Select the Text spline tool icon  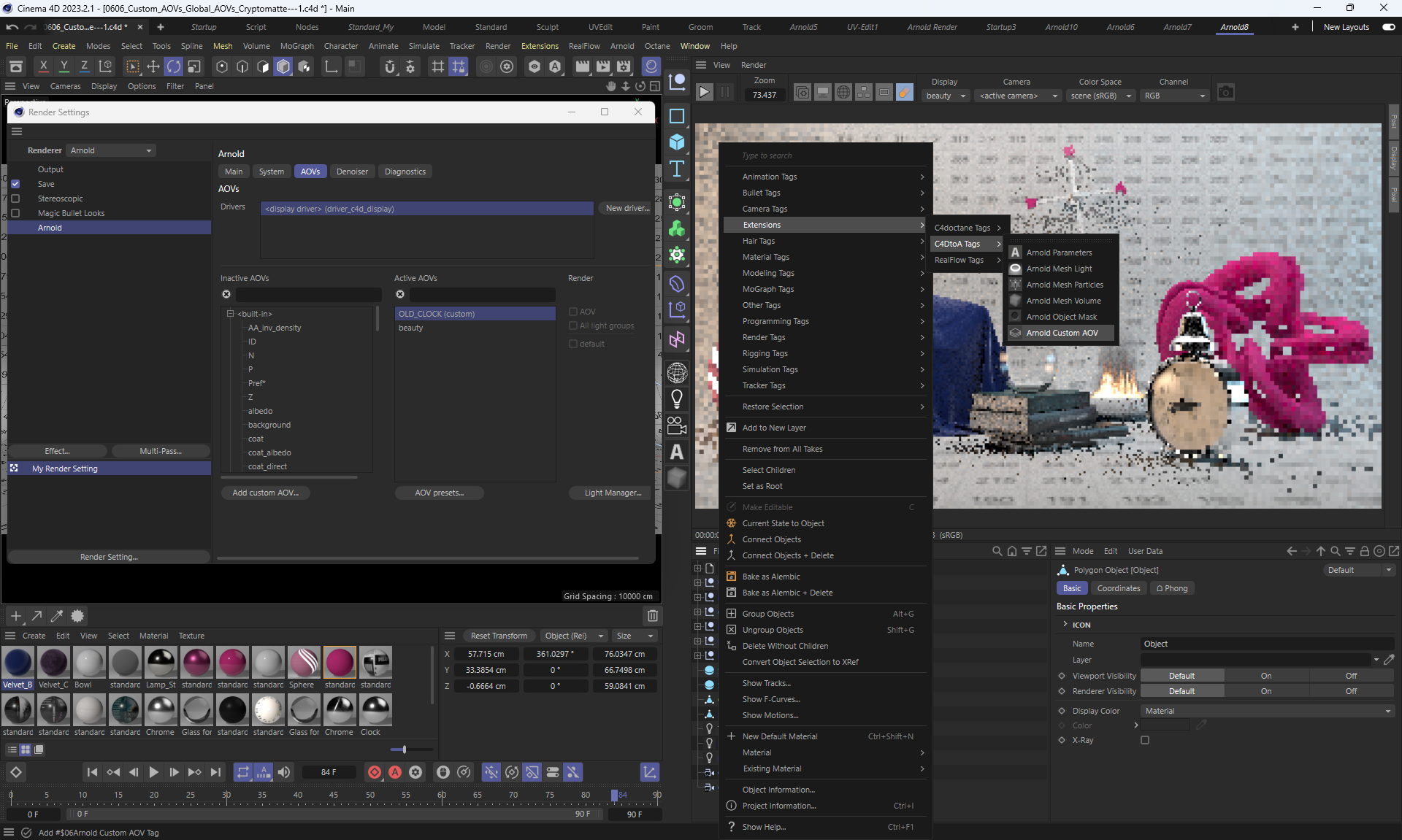pyautogui.click(x=677, y=169)
